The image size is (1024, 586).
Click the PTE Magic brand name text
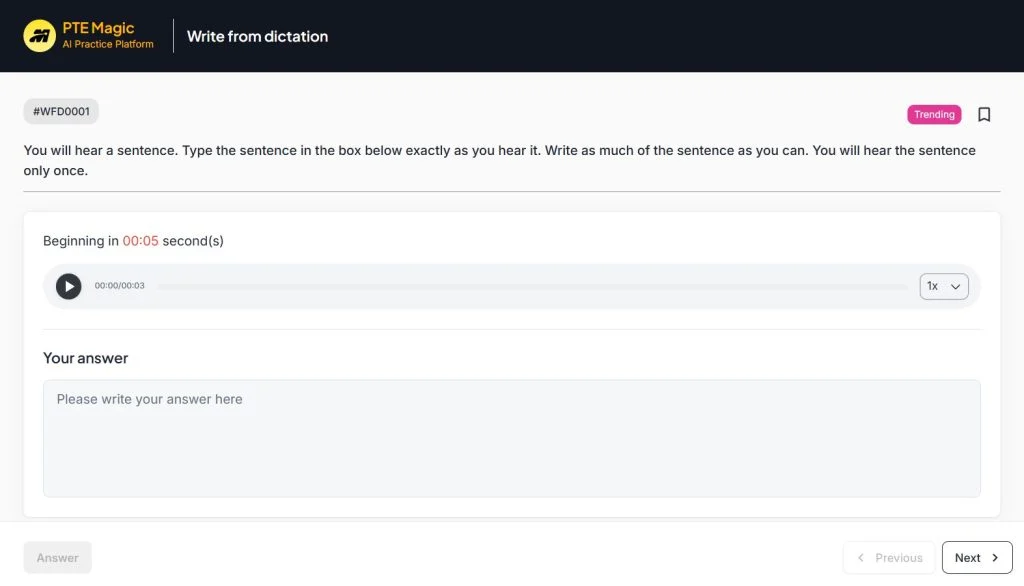pyautogui.click(x=98, y=29)
